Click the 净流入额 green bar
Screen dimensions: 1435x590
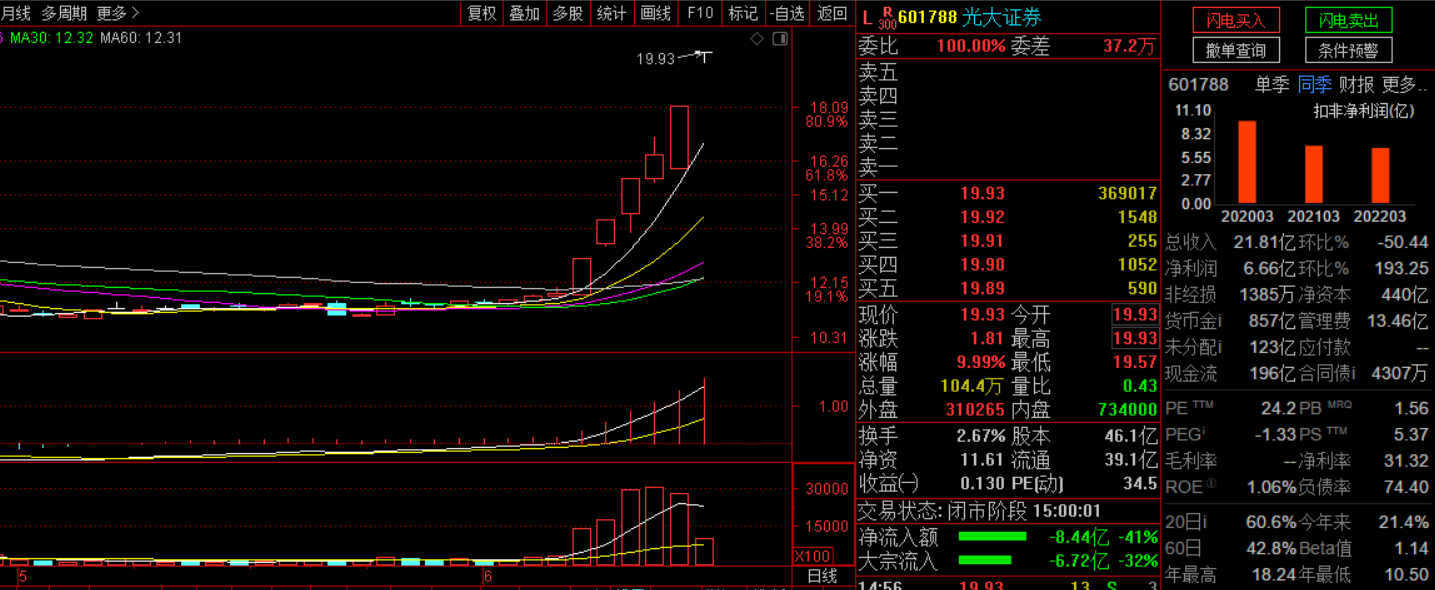click(992, 536)
